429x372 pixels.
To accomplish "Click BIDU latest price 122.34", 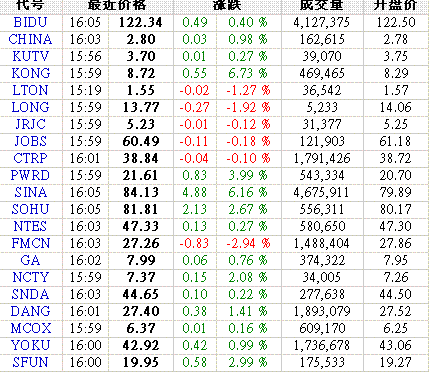I will click(x=140, y=22).
